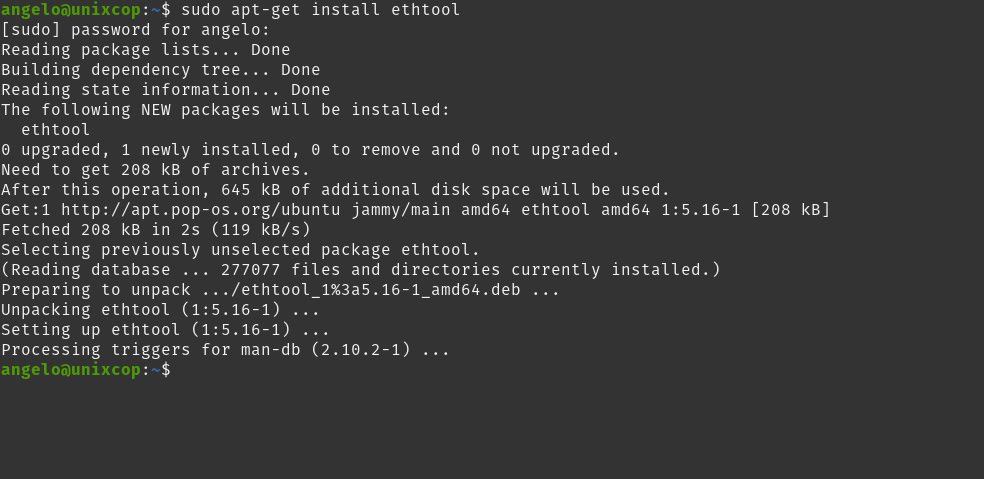The image size is (984, 479).
Task: Click the '[sudo] password for angelo:' line
Action: click(x=136, y=30)
